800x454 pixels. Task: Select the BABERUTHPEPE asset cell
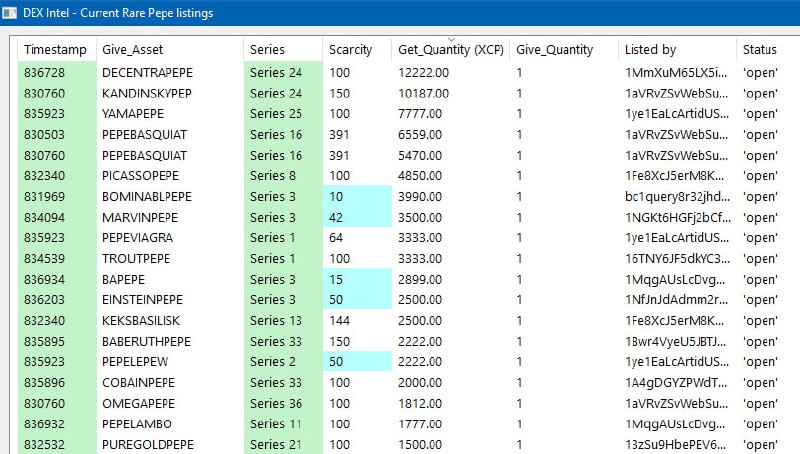(x=170, y=341)
